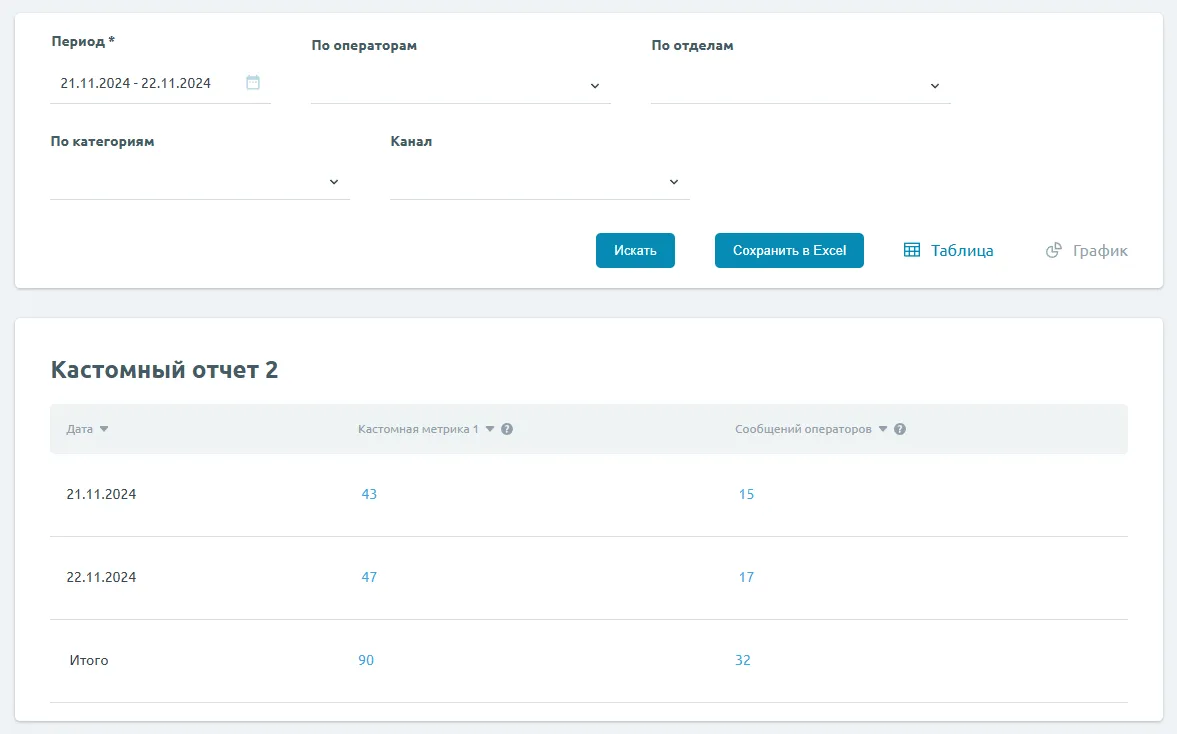Expand the По операторам dropdown
The width and height of the screenshot is (1177, 734).
(594, 86)
